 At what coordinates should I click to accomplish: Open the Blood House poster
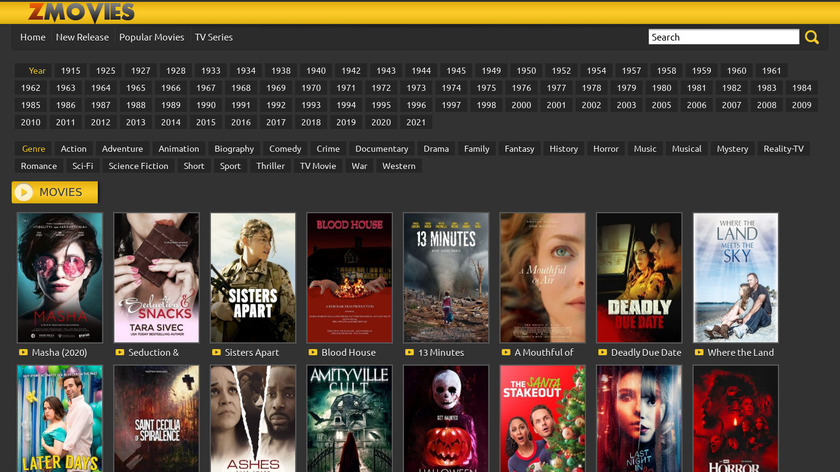349,278
